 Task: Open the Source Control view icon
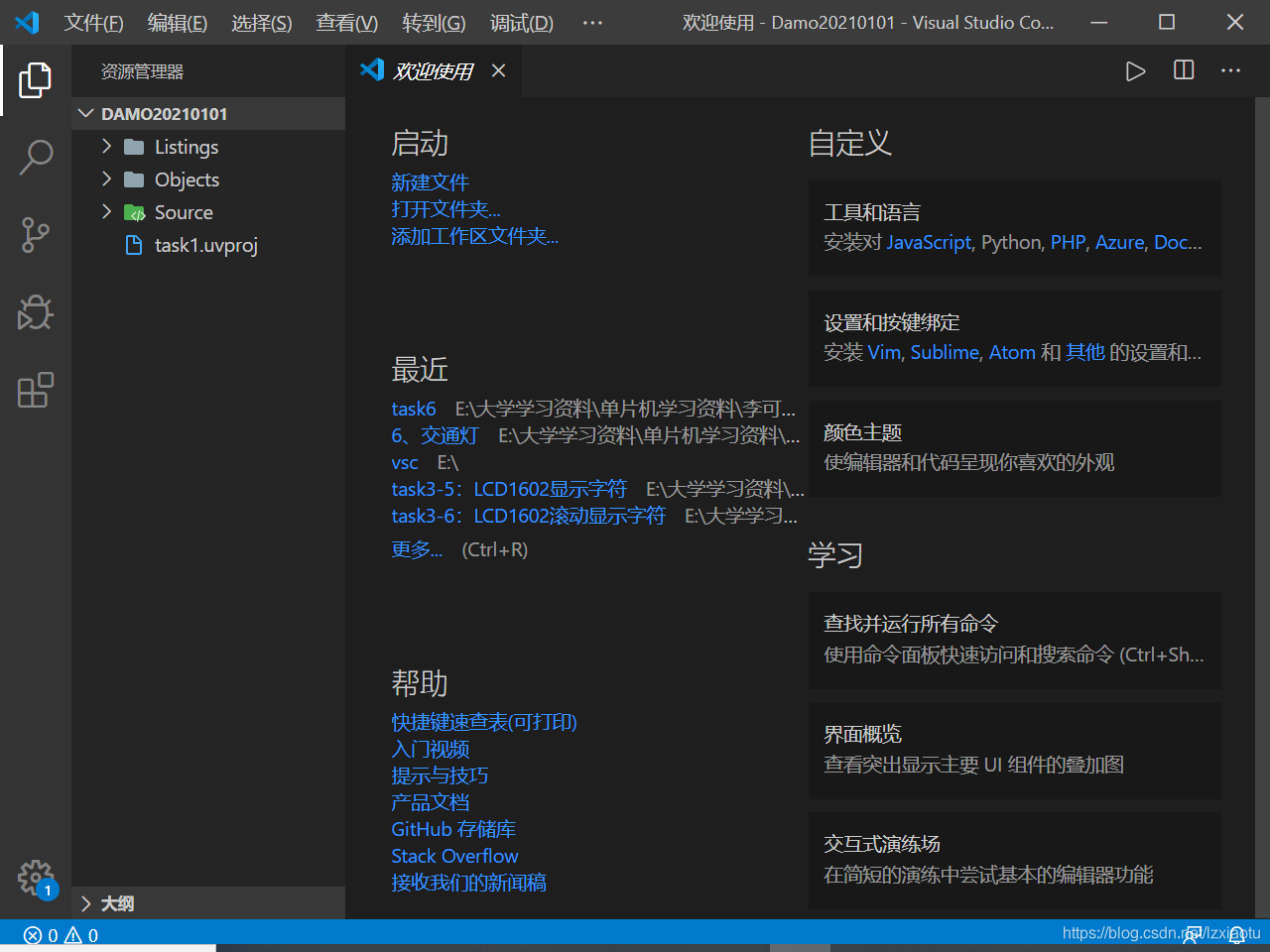click(36, 235)
